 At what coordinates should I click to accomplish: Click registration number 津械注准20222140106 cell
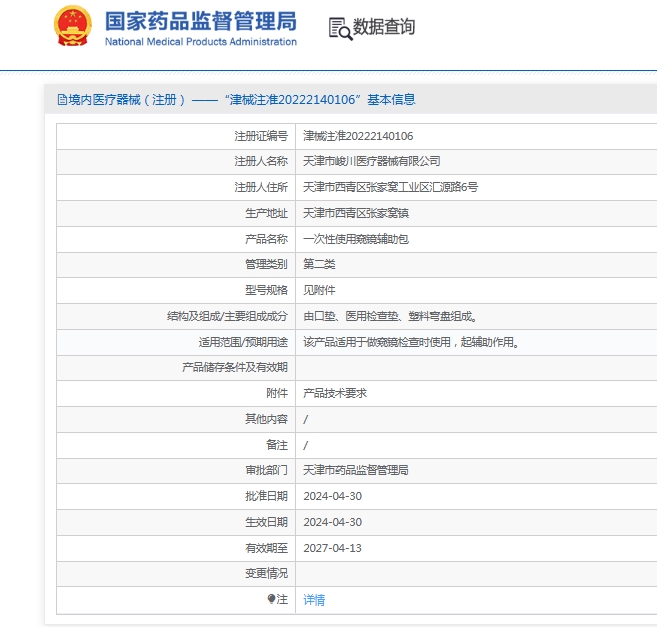[x=358, y=136]
